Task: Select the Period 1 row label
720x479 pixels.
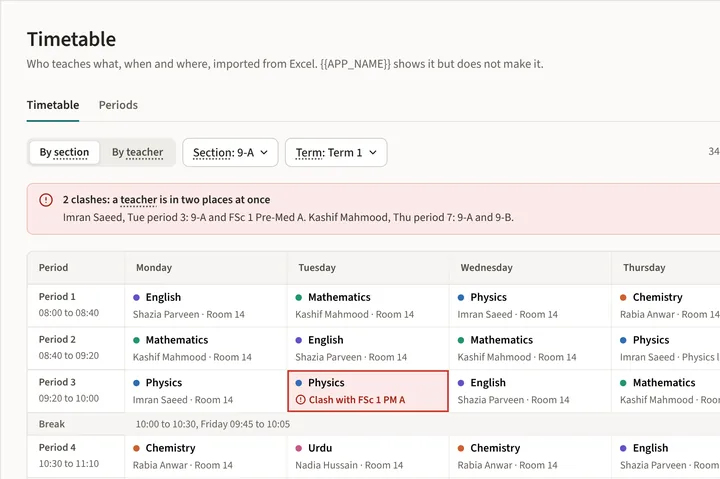Action: coord(57,297)
